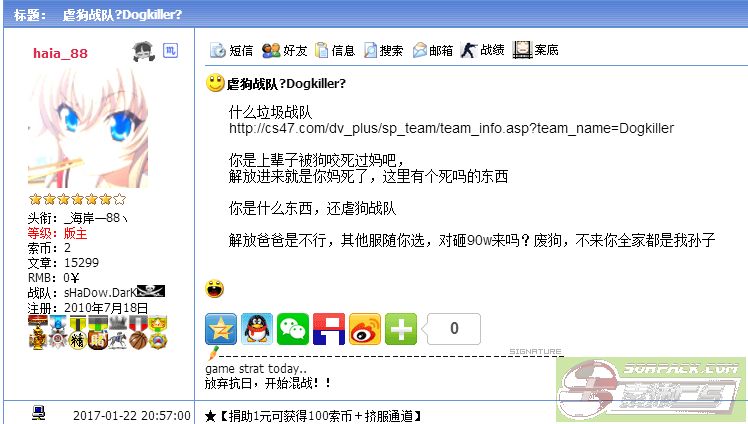The width and height of the screenshot is (748, 424).
Task: Open the 邮箱 email link
Action: pyautogui.click(x=433, y=50)
